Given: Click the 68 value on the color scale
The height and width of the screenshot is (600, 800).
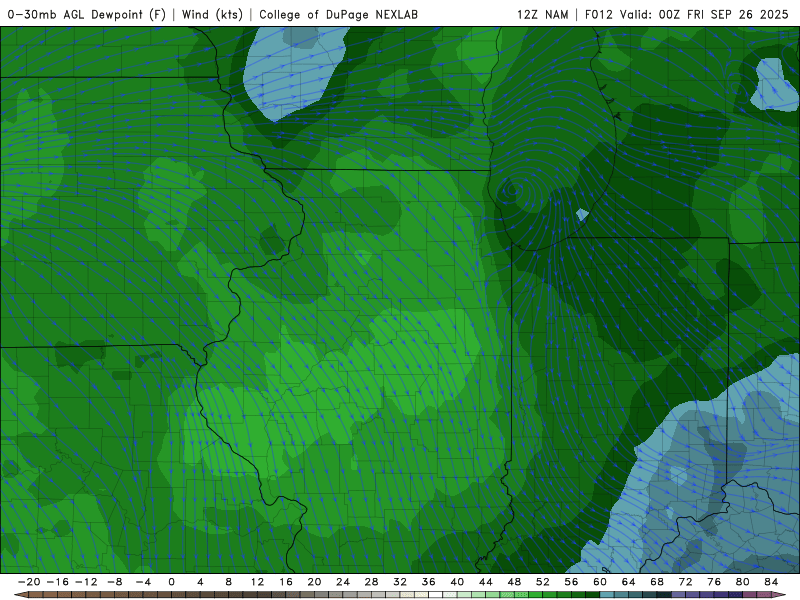Looking at the screenshot, I should tap(657, 582).
